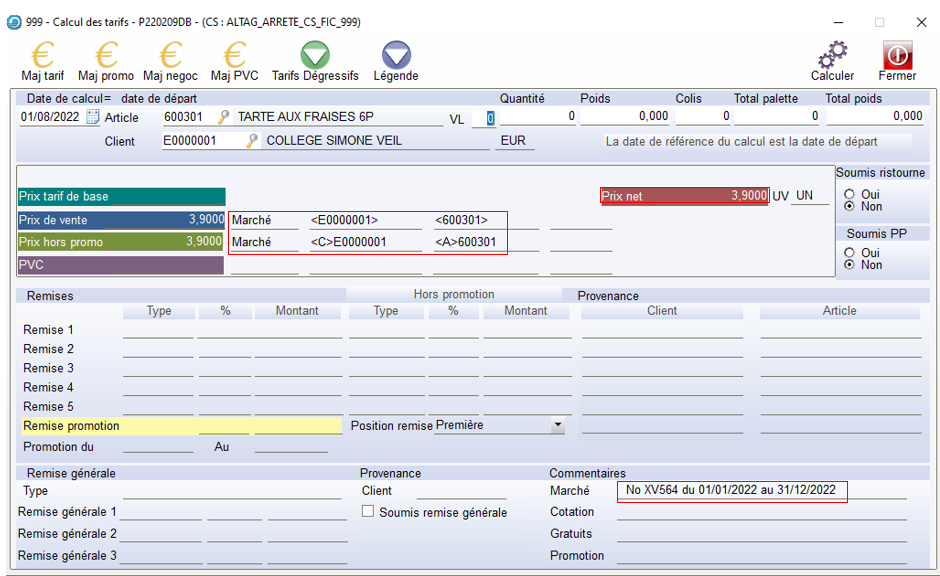Viewport: 940px width, 576px height.
Task: Click the yellow Remise promotion field
Action: tap(110, 426)
